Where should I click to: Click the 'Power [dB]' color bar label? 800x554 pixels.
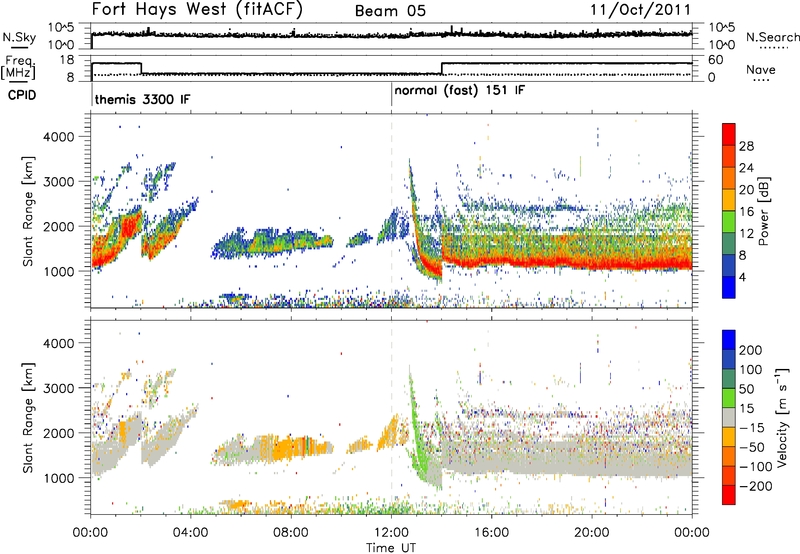(x=764, y=211)
